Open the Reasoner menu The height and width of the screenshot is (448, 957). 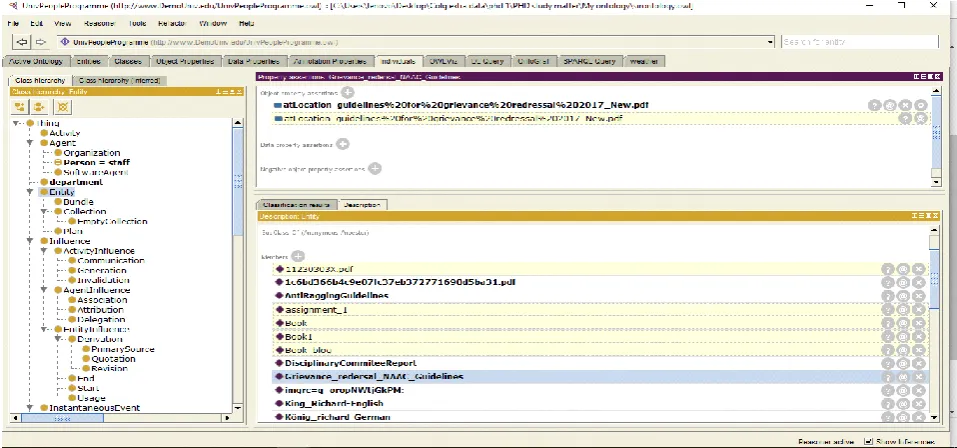tap(99, 23)
